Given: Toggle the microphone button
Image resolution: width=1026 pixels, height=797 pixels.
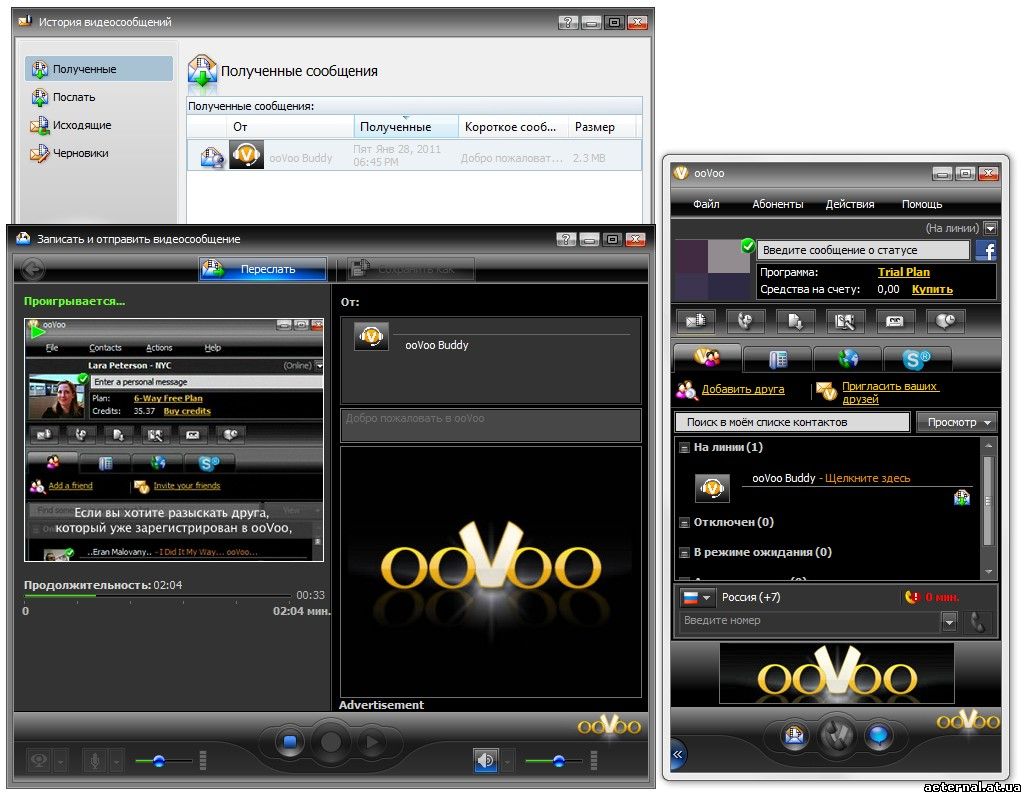Looking at the screenshot, I should point(95,760).
